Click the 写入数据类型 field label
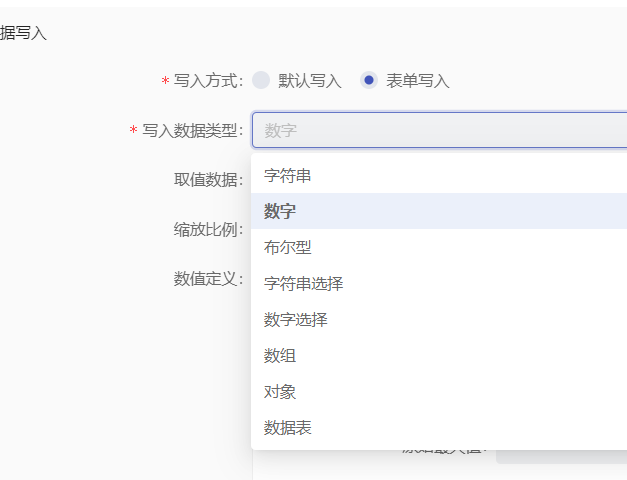627x480 pixels. (192, 130)
